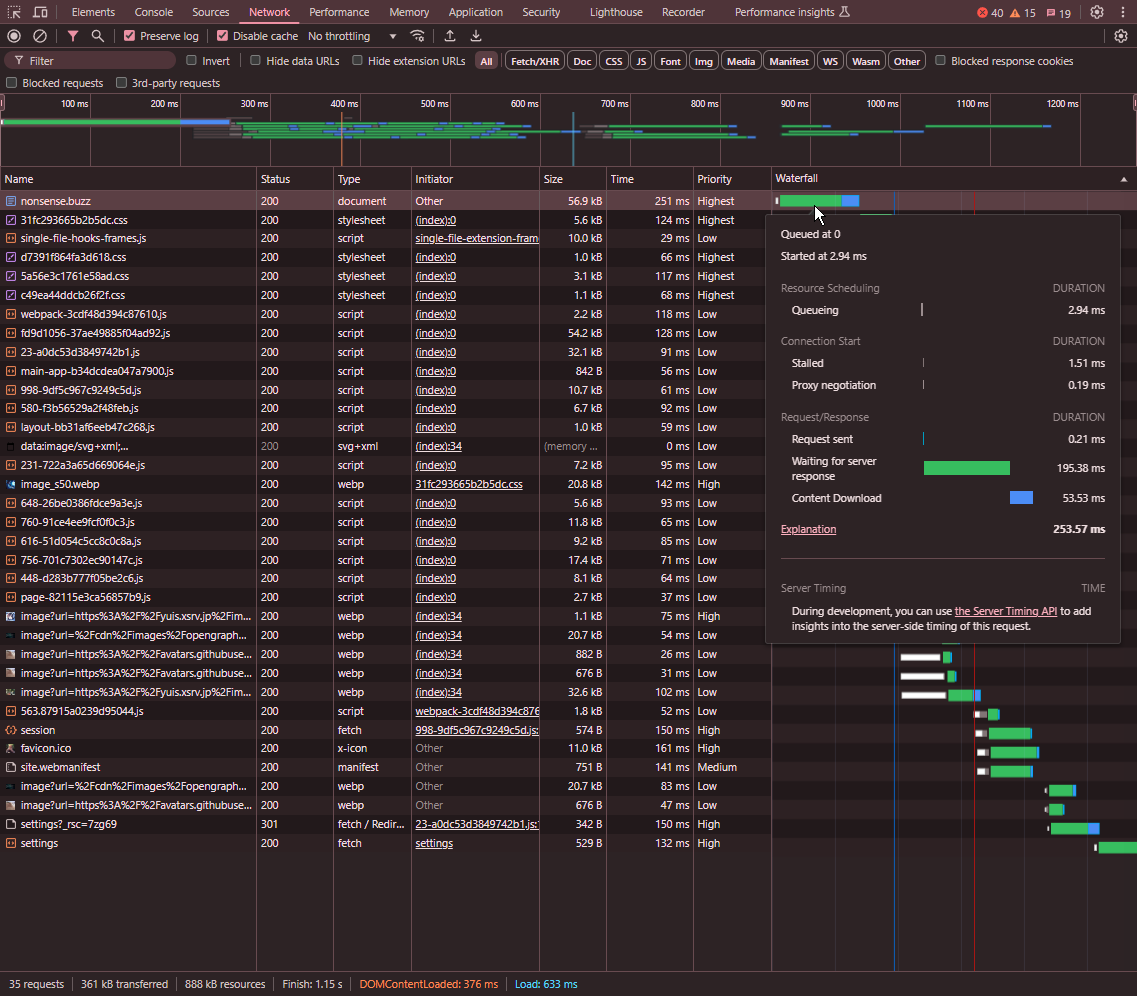Open network conditions Wi-Fi icon

click(x=417, y=36)
